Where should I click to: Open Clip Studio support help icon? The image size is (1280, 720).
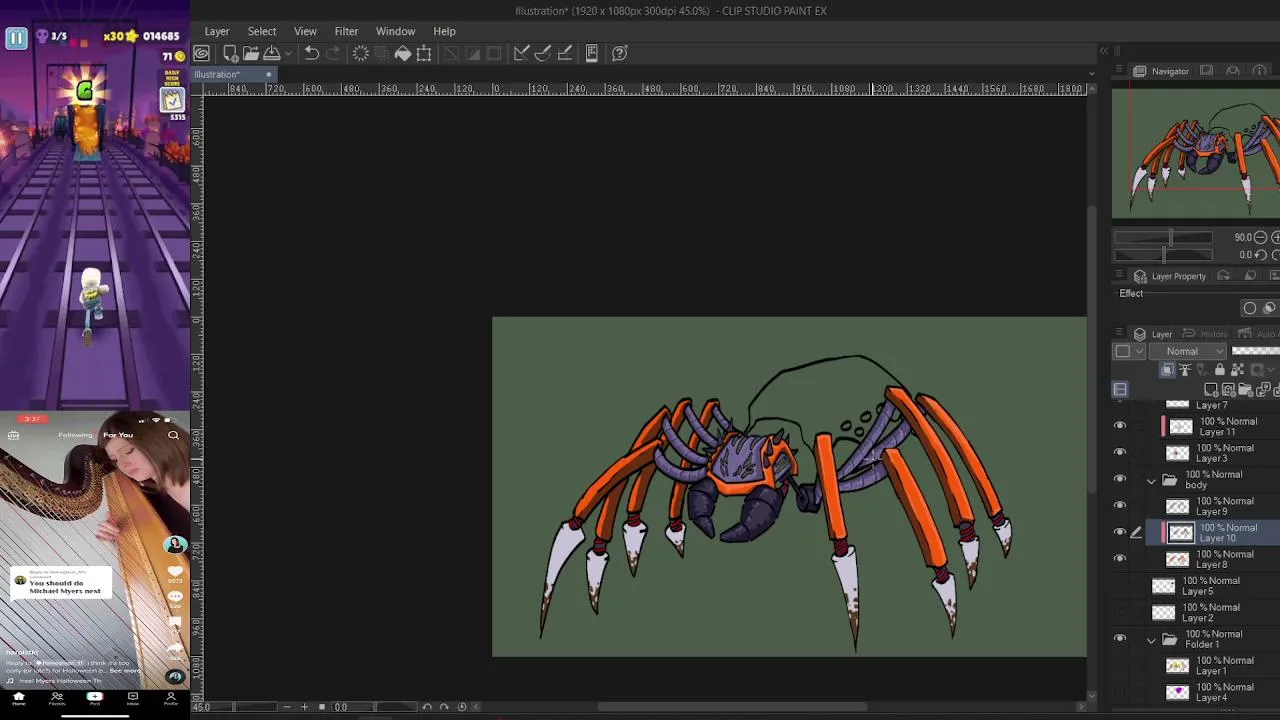619,53
